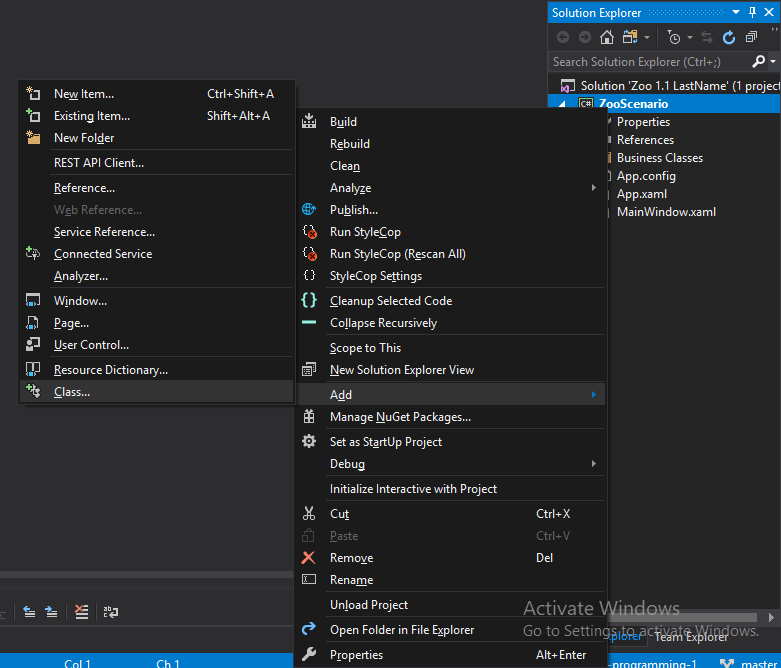Click Collapse All in Solution Explorer toolbar

point(749,37)
